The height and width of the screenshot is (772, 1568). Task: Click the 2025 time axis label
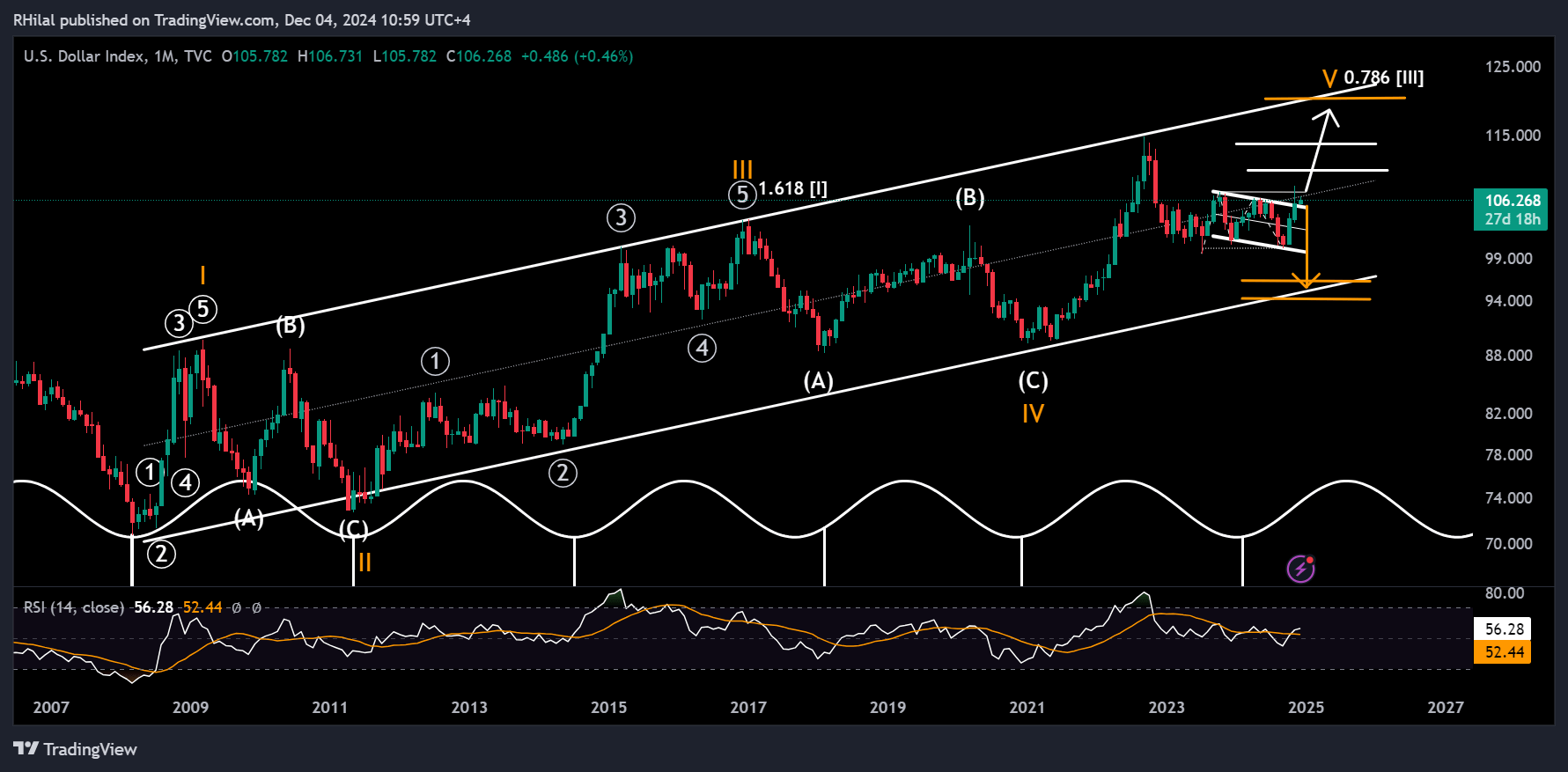[x=1306, y=708]
